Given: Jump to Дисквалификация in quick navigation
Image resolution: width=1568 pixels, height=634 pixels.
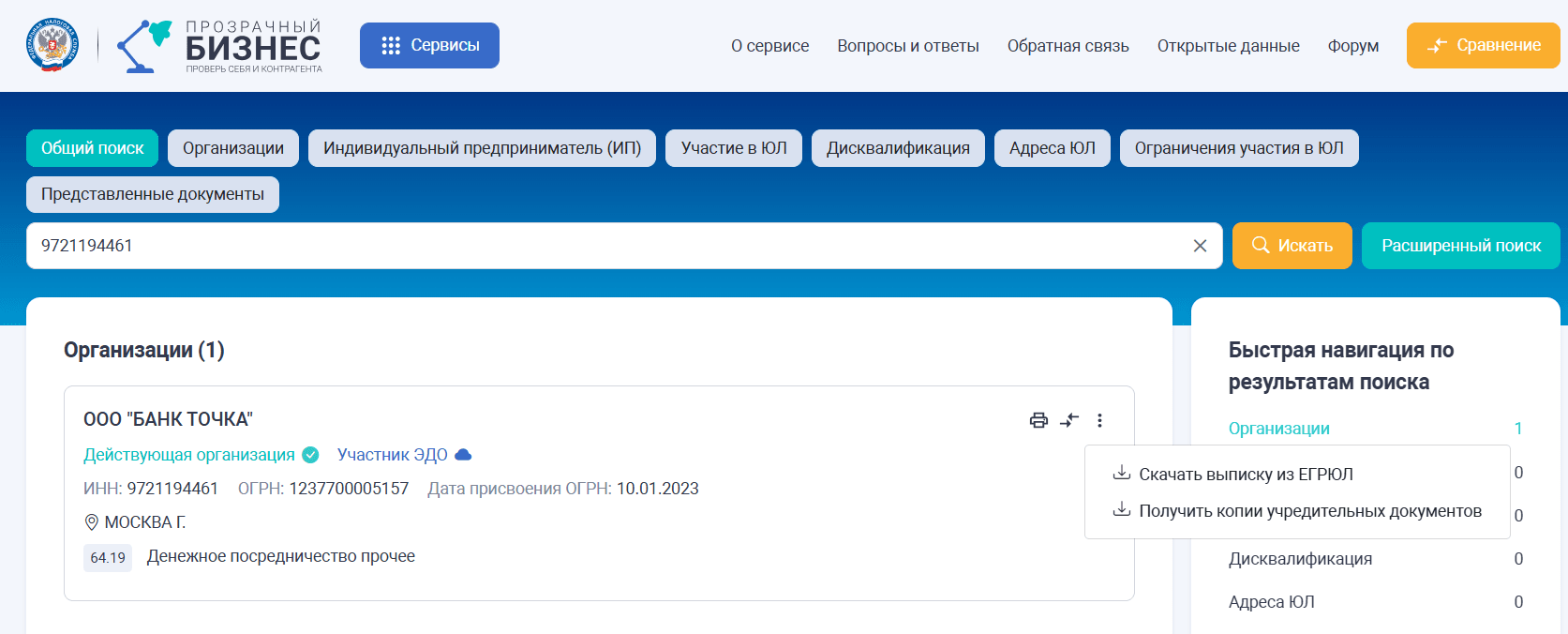Looking at the screenshot, I should point(1300,559).
